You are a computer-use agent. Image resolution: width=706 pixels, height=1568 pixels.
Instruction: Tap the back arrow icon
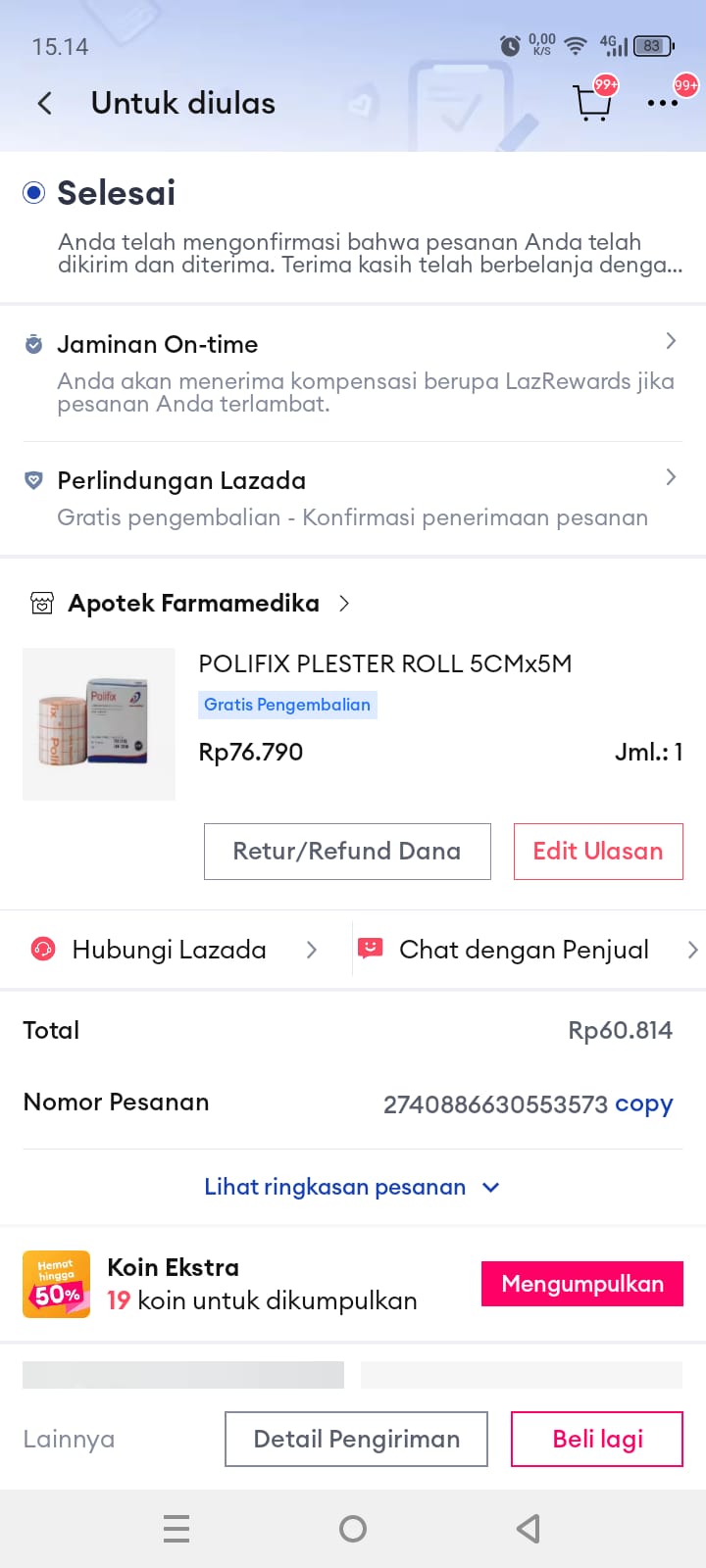point(44,104)
